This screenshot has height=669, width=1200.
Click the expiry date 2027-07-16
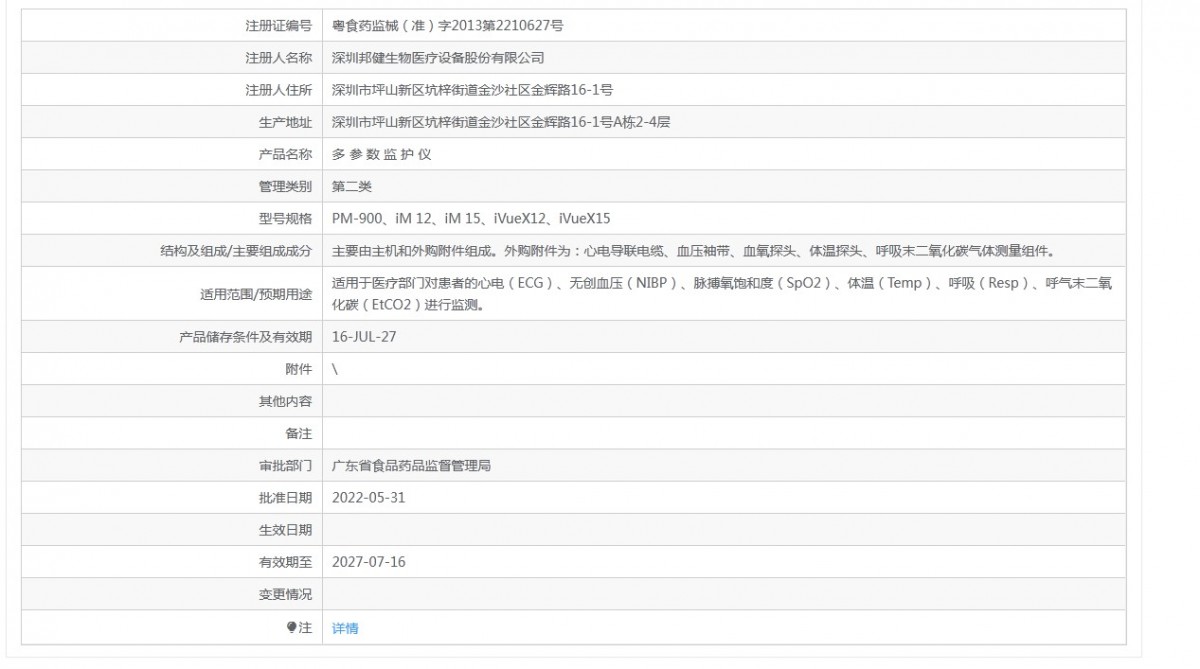coord(369,561)
